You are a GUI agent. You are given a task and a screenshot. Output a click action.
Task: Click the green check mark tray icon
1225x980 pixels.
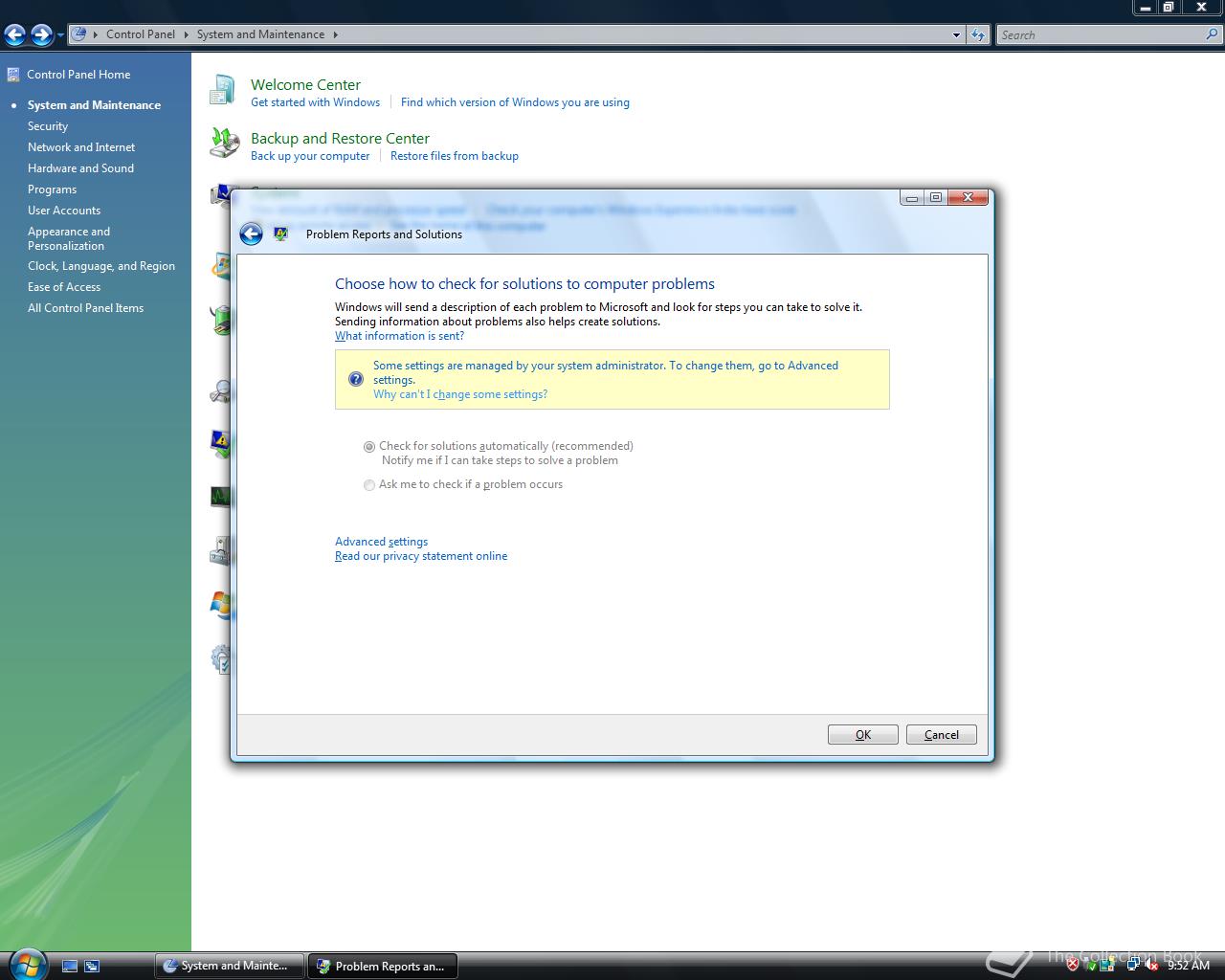coord(1091,966)
